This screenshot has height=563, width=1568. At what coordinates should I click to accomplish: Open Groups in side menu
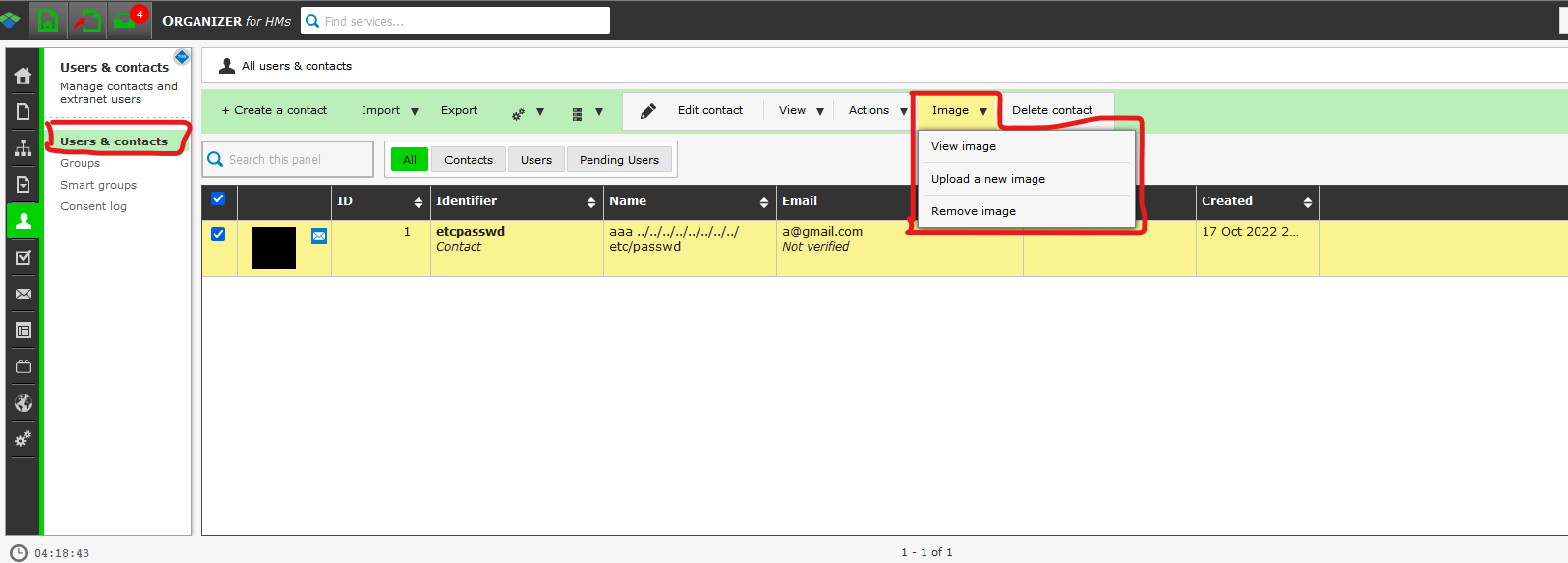pos(81,163)
